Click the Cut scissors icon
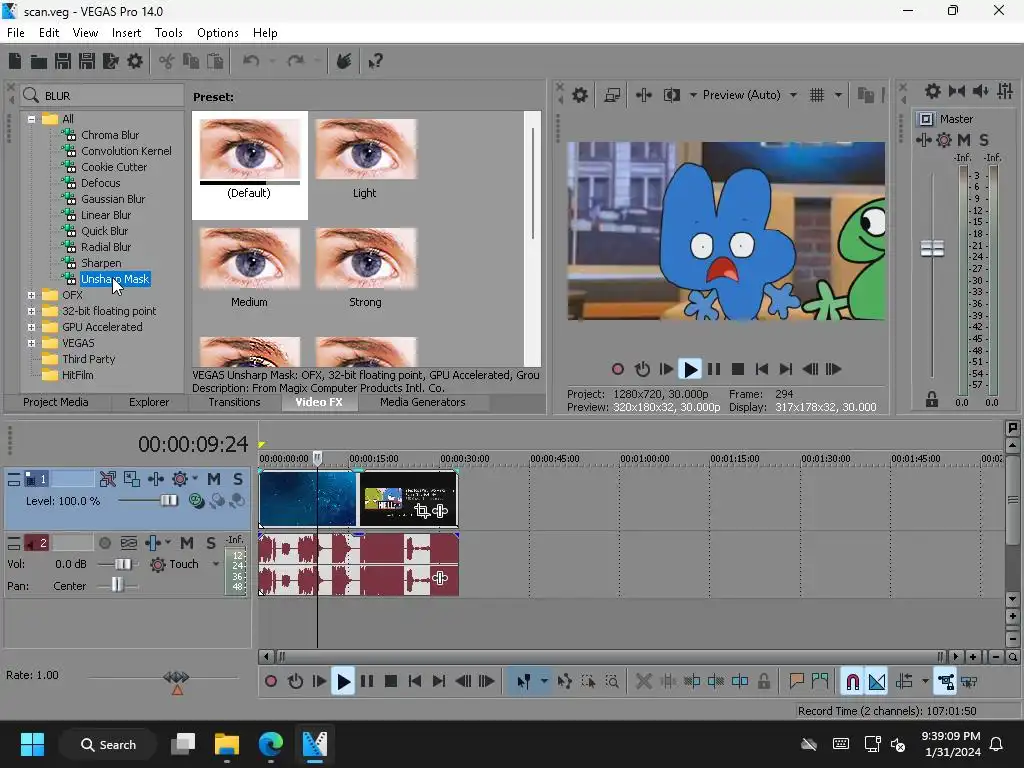Screen dimensions: 1024x768 tap(167, 61)
